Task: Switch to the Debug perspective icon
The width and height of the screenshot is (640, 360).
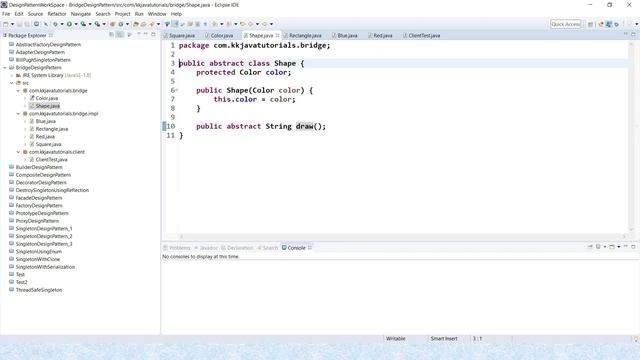Action: click(616, 24)
